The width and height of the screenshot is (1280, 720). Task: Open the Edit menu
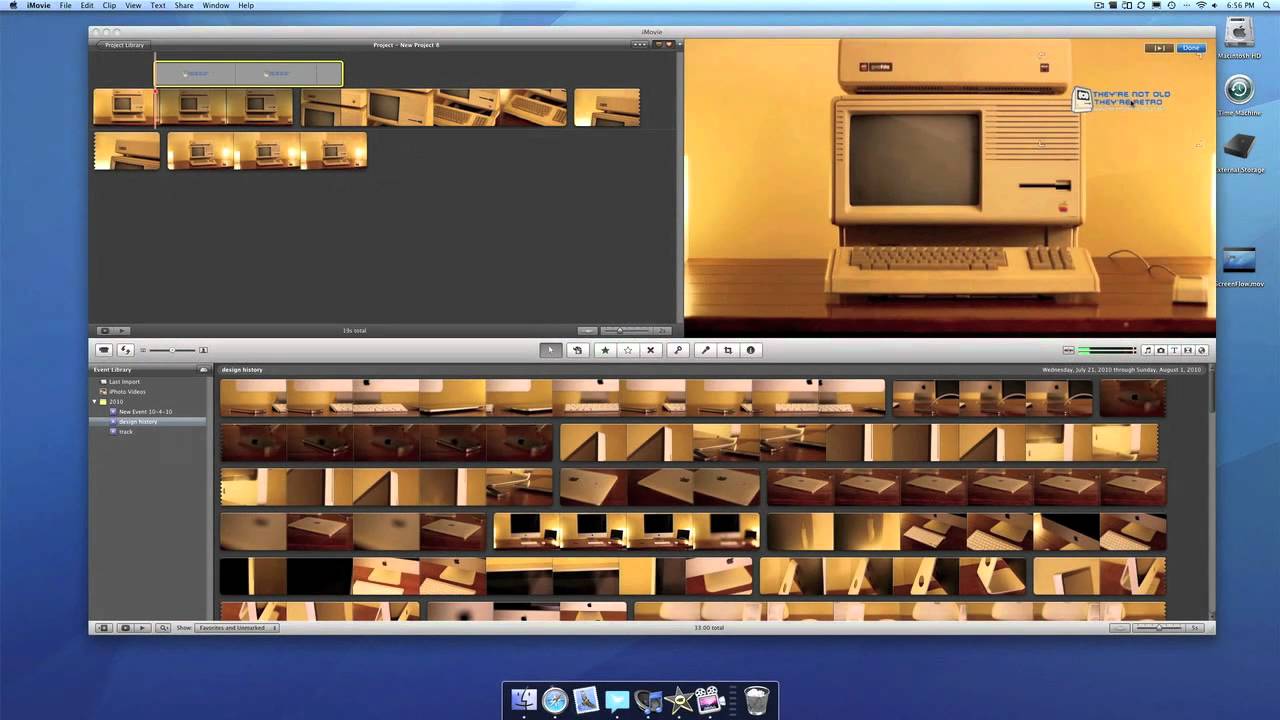(x=88, y=6)
